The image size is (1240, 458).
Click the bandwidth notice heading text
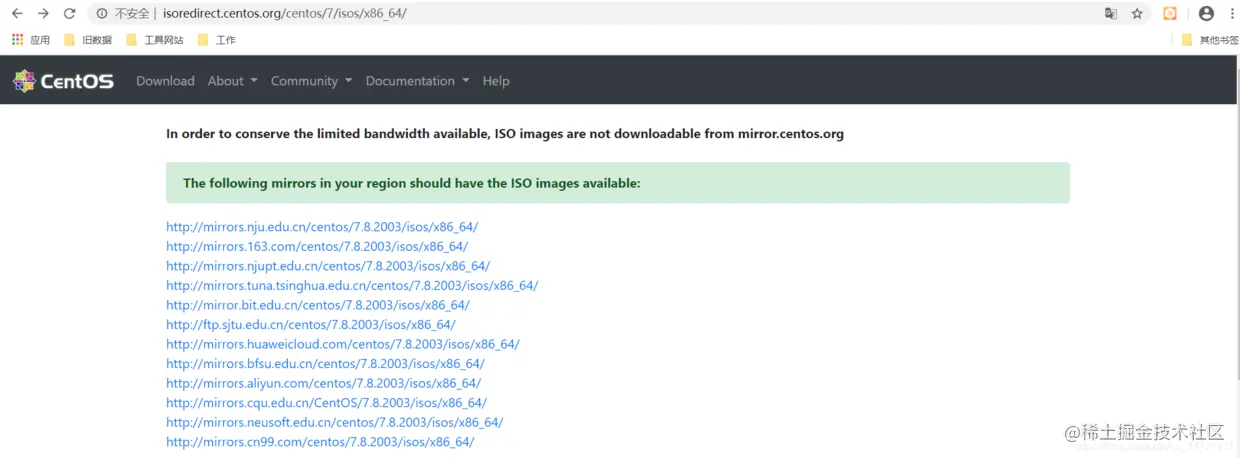coord(505,133)
